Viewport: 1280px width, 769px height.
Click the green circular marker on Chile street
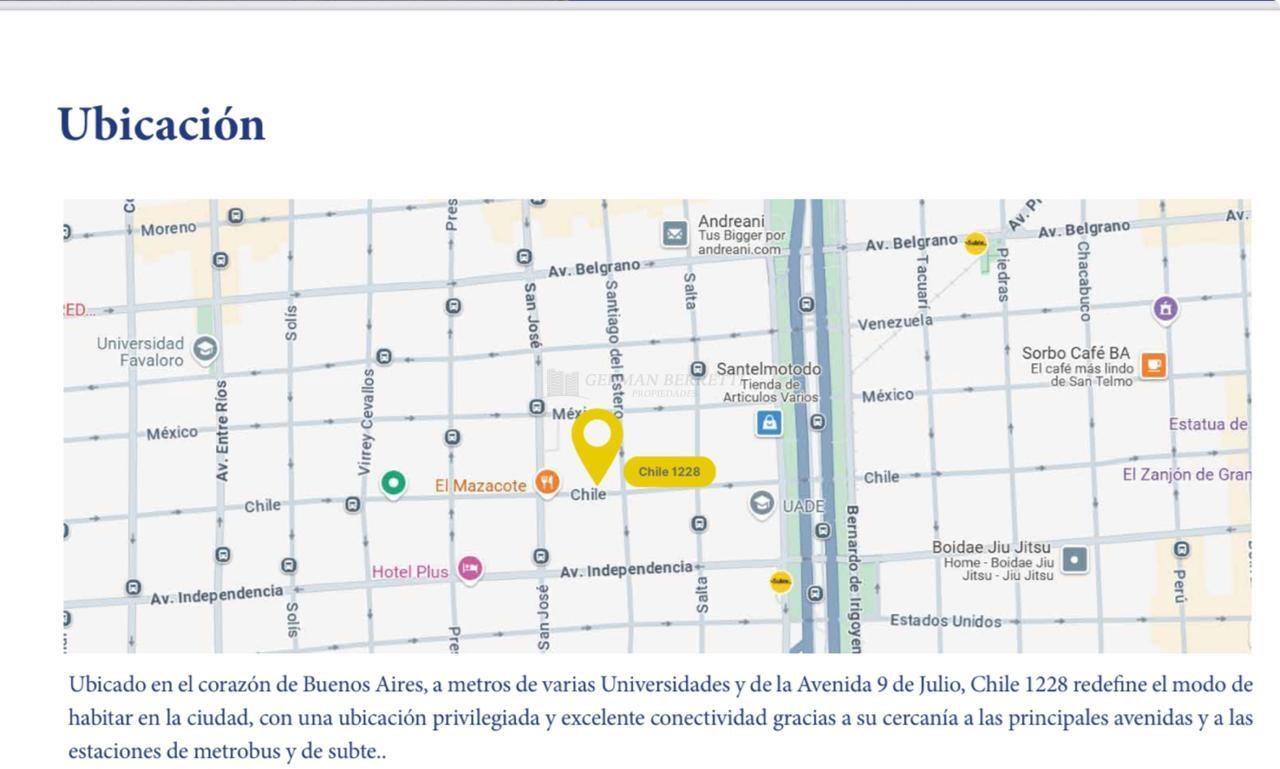point(394,484)
